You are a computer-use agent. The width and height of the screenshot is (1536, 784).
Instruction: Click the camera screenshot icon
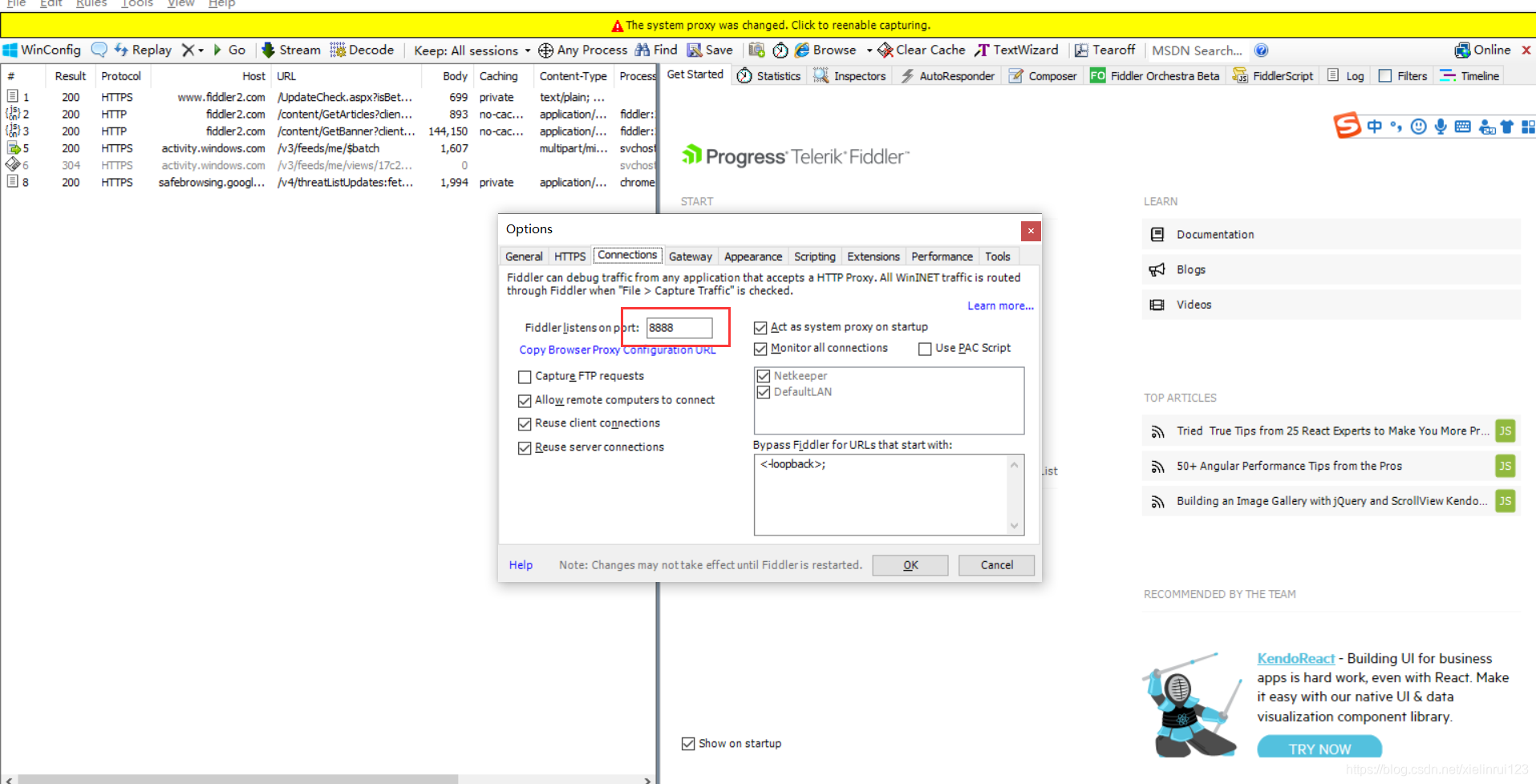coord(756,50)
